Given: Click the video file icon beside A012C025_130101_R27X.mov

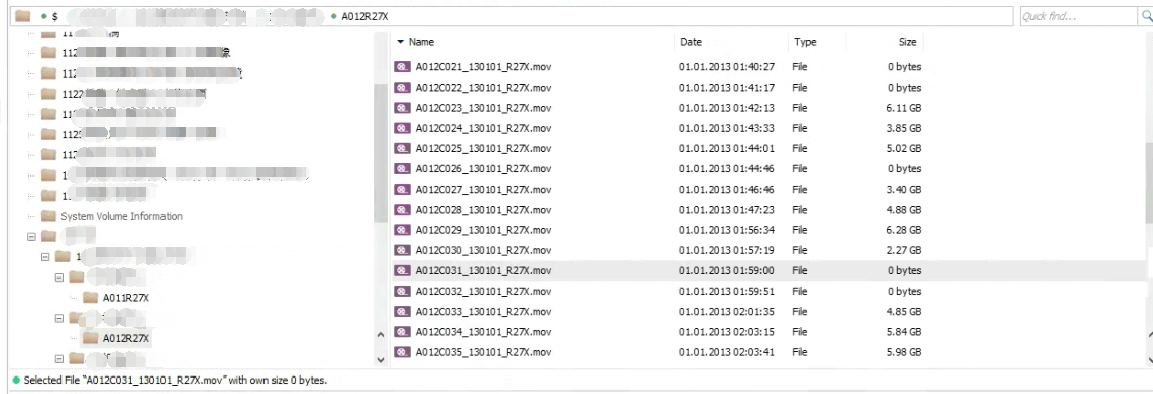Looking at the screenshot, I should point(401,148).
